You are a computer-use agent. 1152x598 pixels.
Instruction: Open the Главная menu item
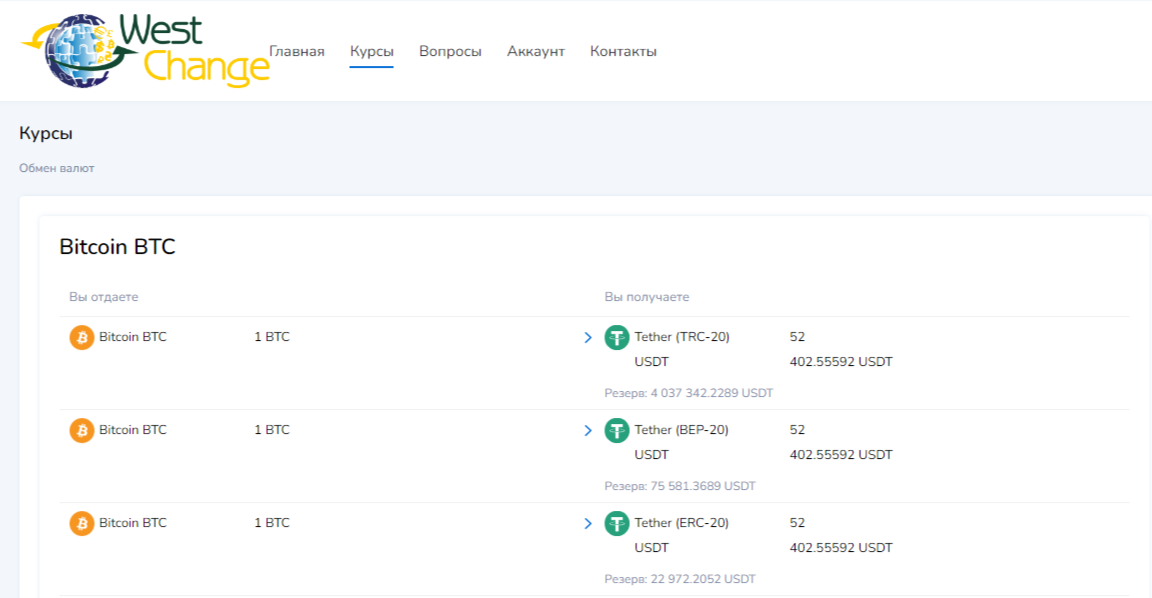pos(297,51)
